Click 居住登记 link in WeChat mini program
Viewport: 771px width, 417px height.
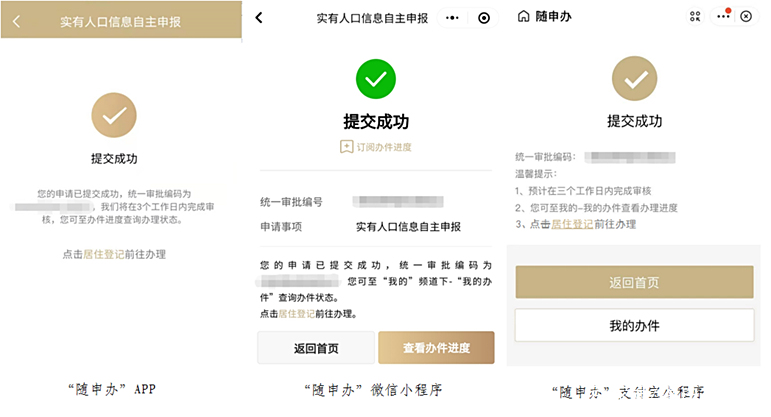point(297,314)
